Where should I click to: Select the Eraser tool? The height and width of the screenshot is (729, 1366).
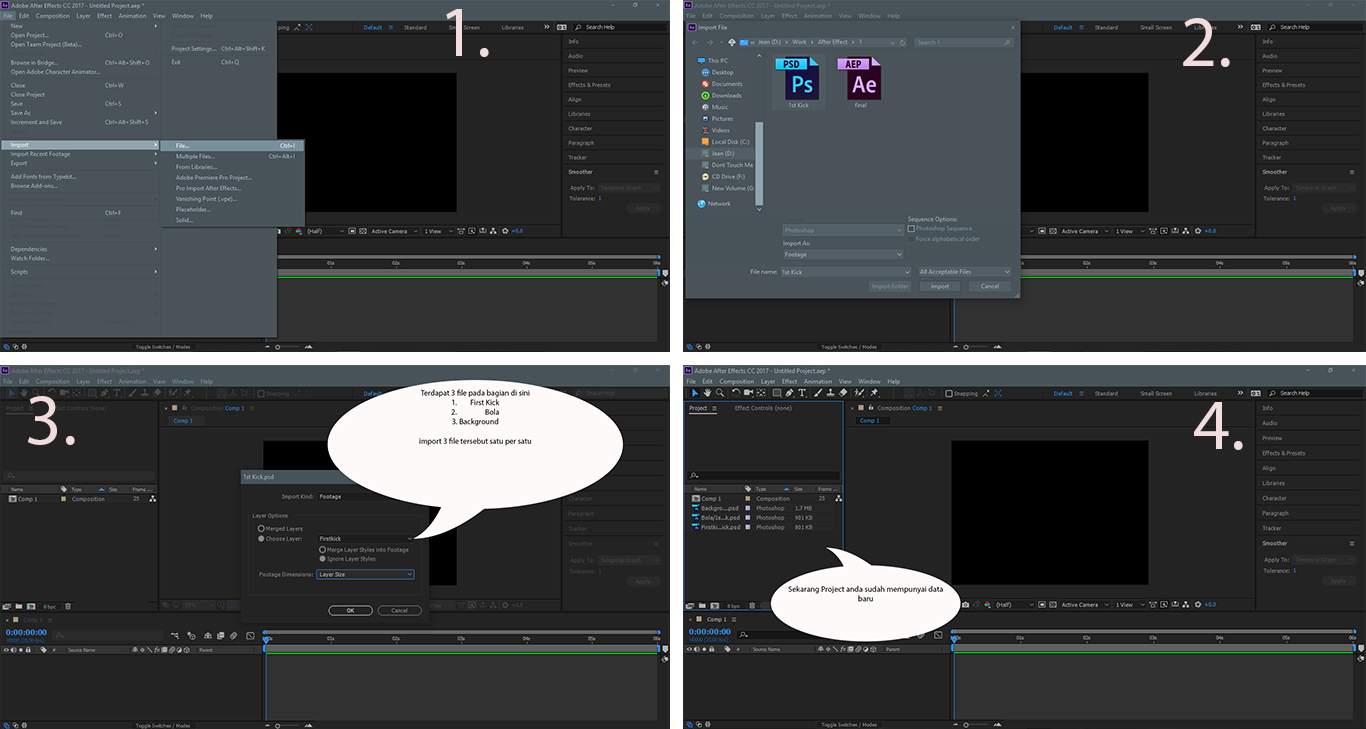pyautogui.click(x=844, y=393)
